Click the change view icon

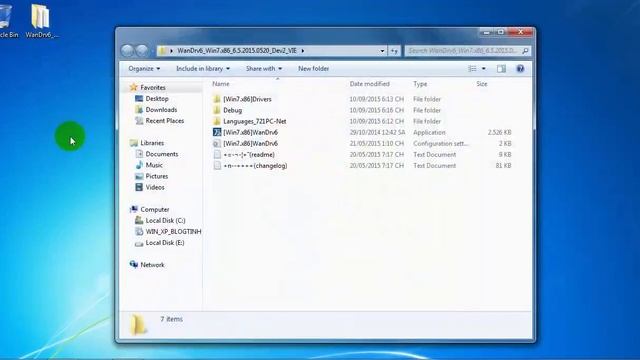(472, 69)
